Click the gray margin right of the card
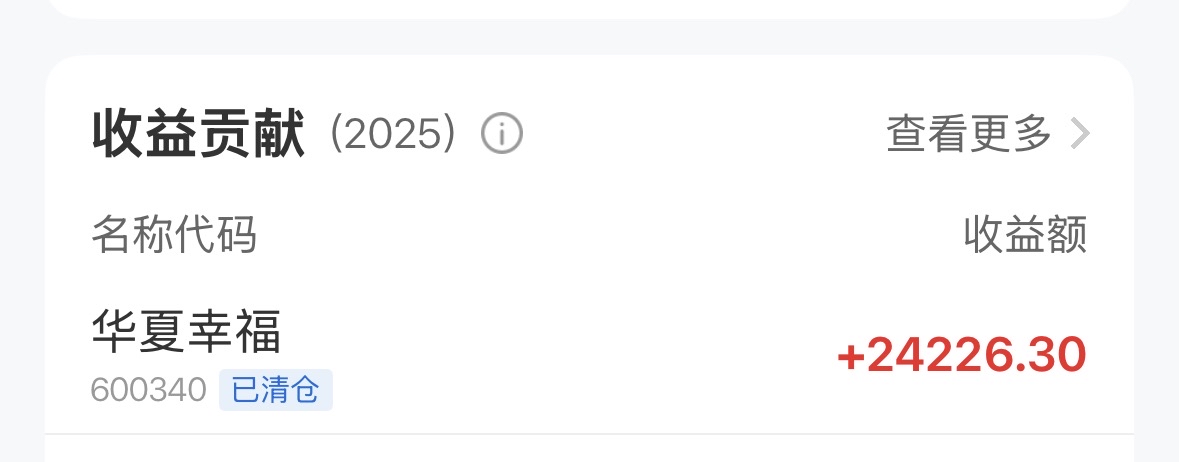Viewport: 1179px width, 462px height. tap(1157, 250)
